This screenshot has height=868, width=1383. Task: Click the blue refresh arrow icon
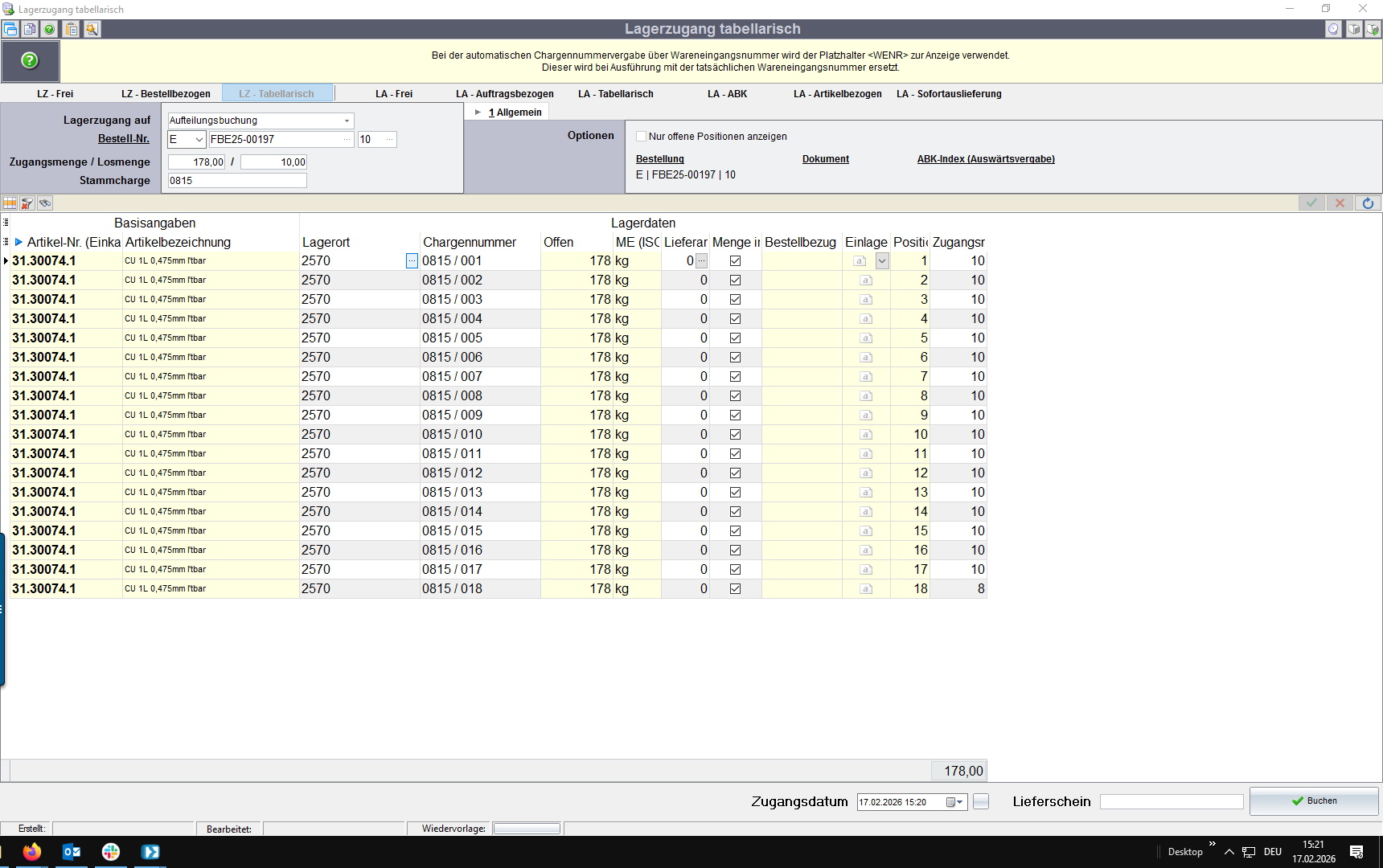(x=1368, y=203)
